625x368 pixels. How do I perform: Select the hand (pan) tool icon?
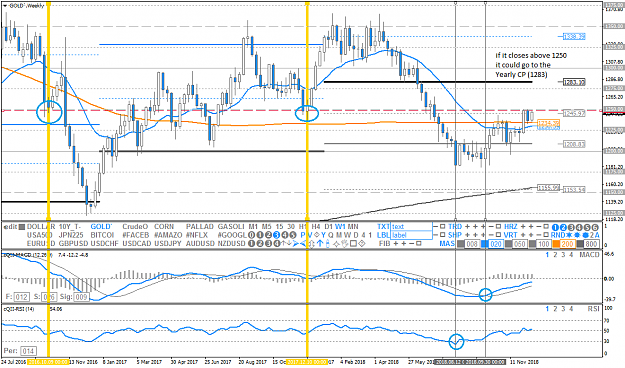[x=345, y=244]
